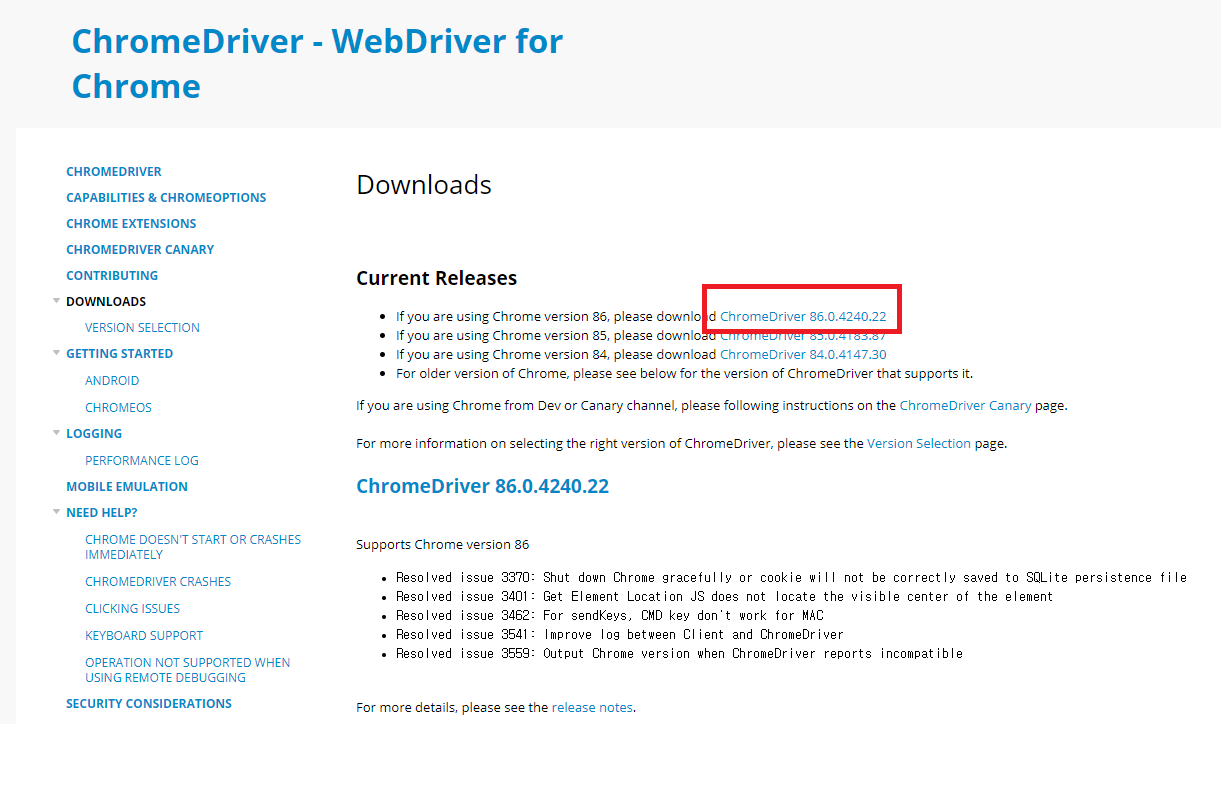Download ChromeDriver 85.0.4183.87 link

click(803, 335)
